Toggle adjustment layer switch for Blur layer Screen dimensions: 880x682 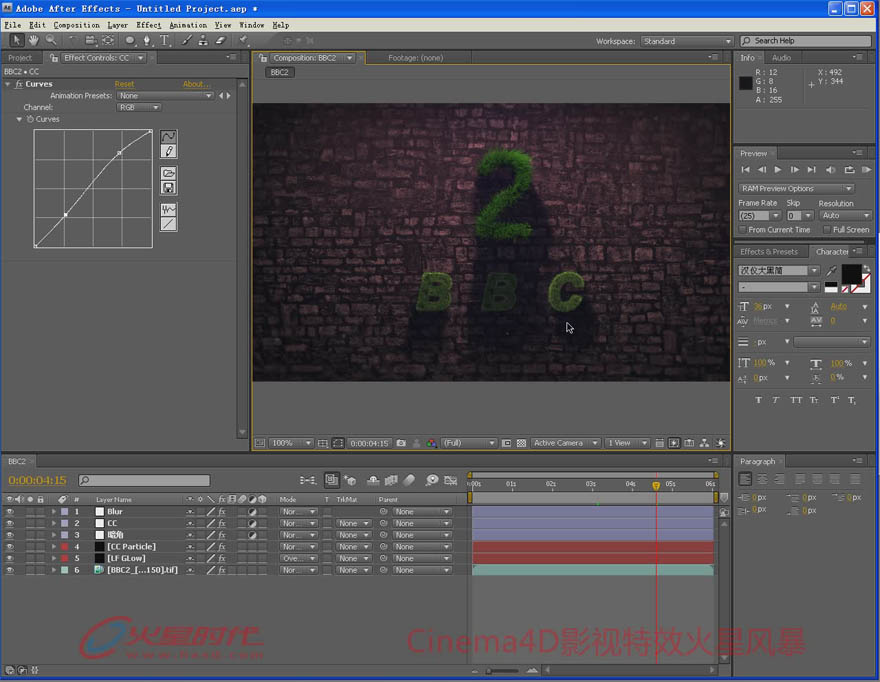[253, 512]
